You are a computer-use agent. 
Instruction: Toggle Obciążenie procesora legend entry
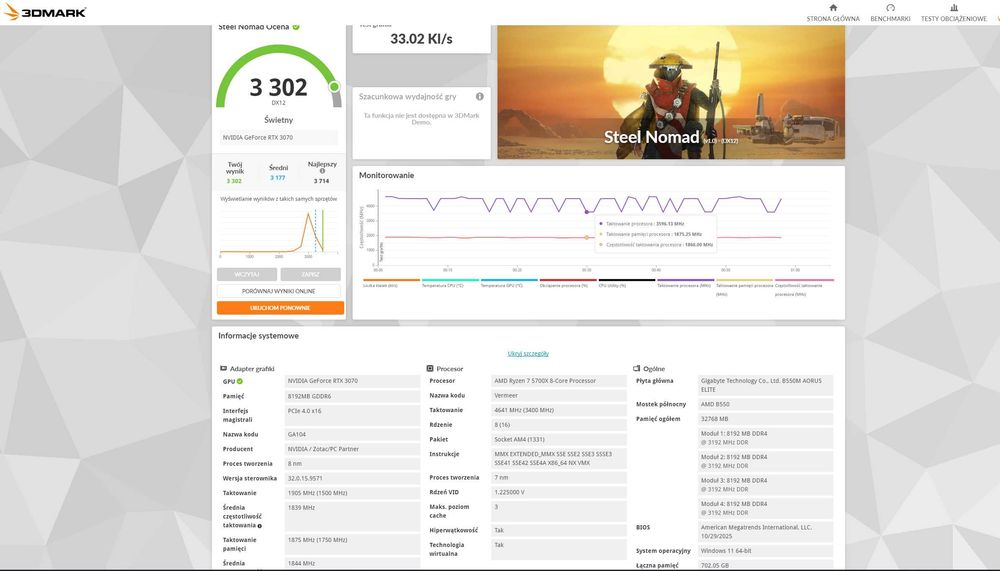[x=568, y=283]
